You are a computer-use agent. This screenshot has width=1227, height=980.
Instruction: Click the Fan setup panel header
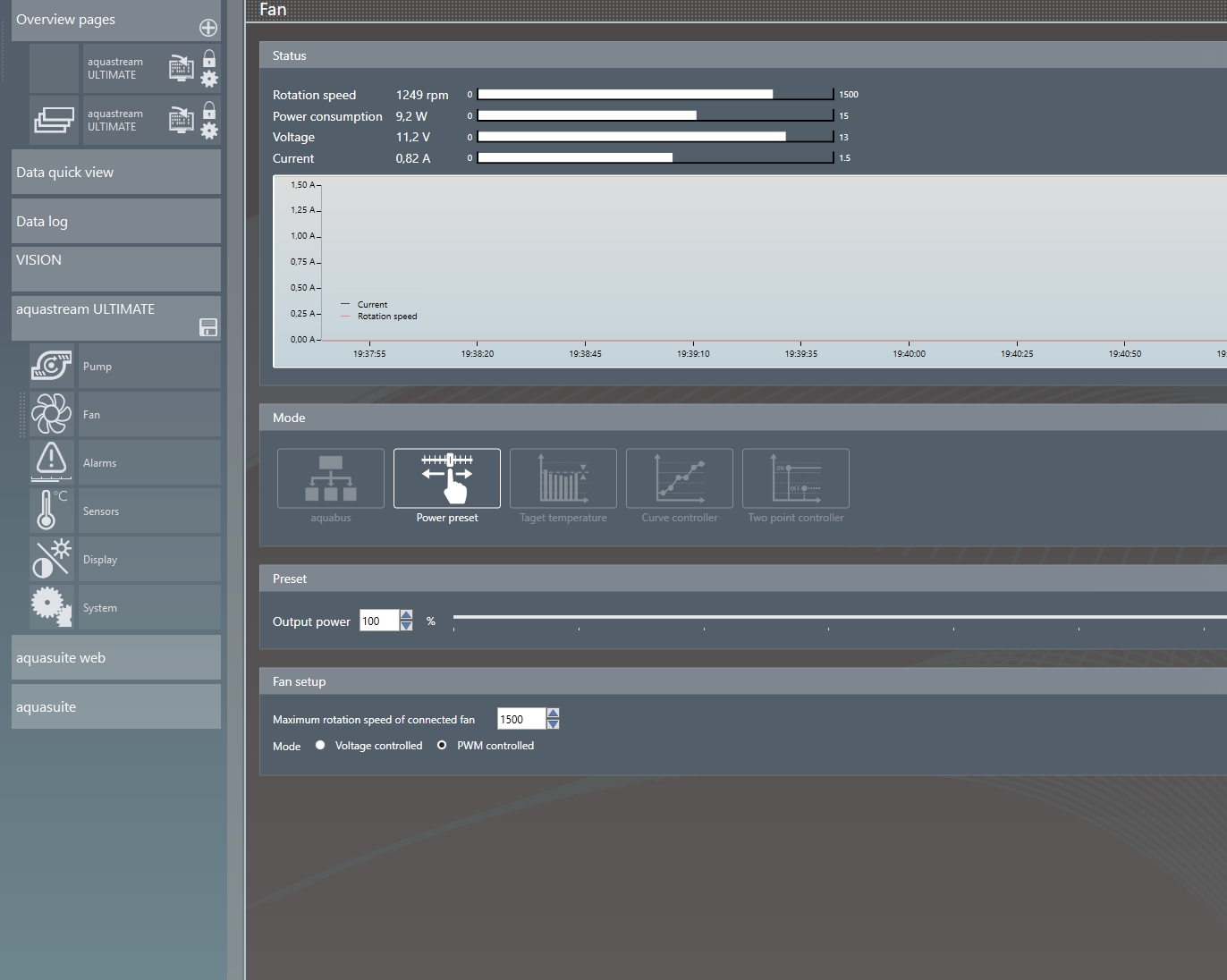point(743,681)
